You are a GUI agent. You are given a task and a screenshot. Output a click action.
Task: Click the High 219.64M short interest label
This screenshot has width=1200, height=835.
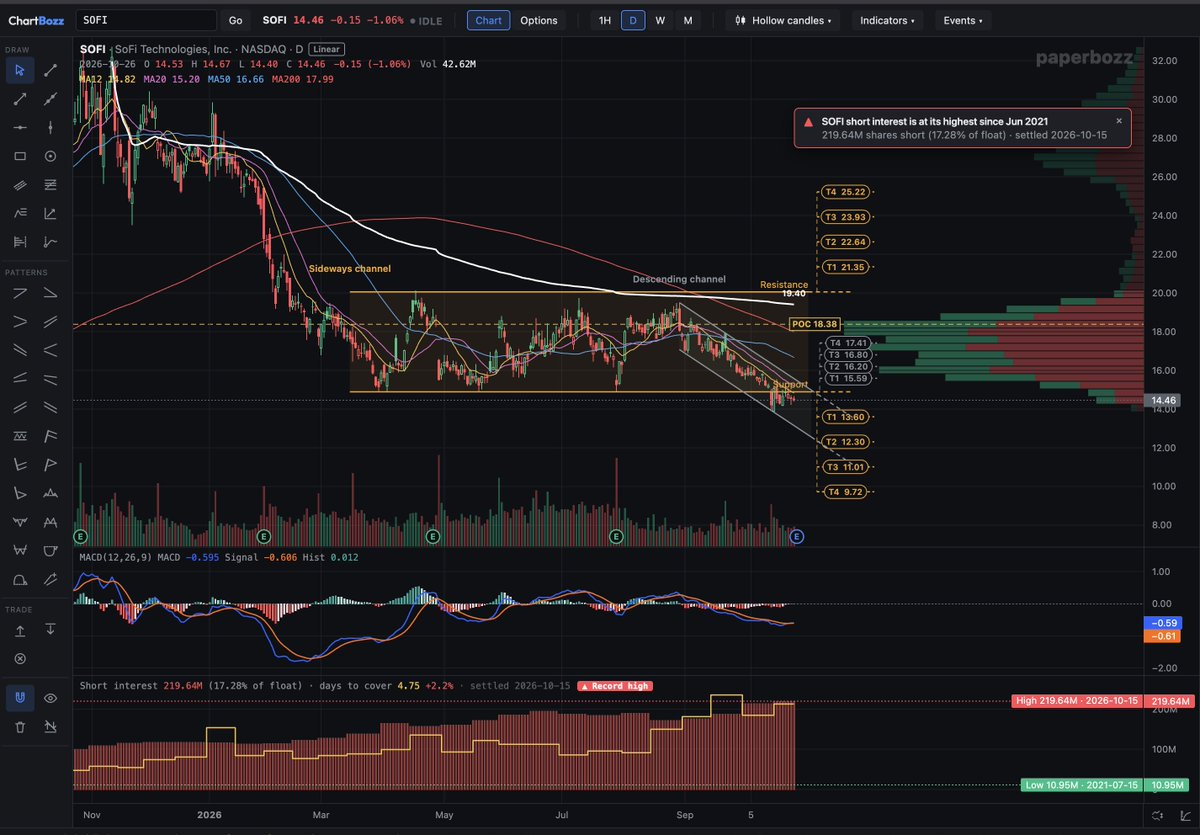[1076, 701]
